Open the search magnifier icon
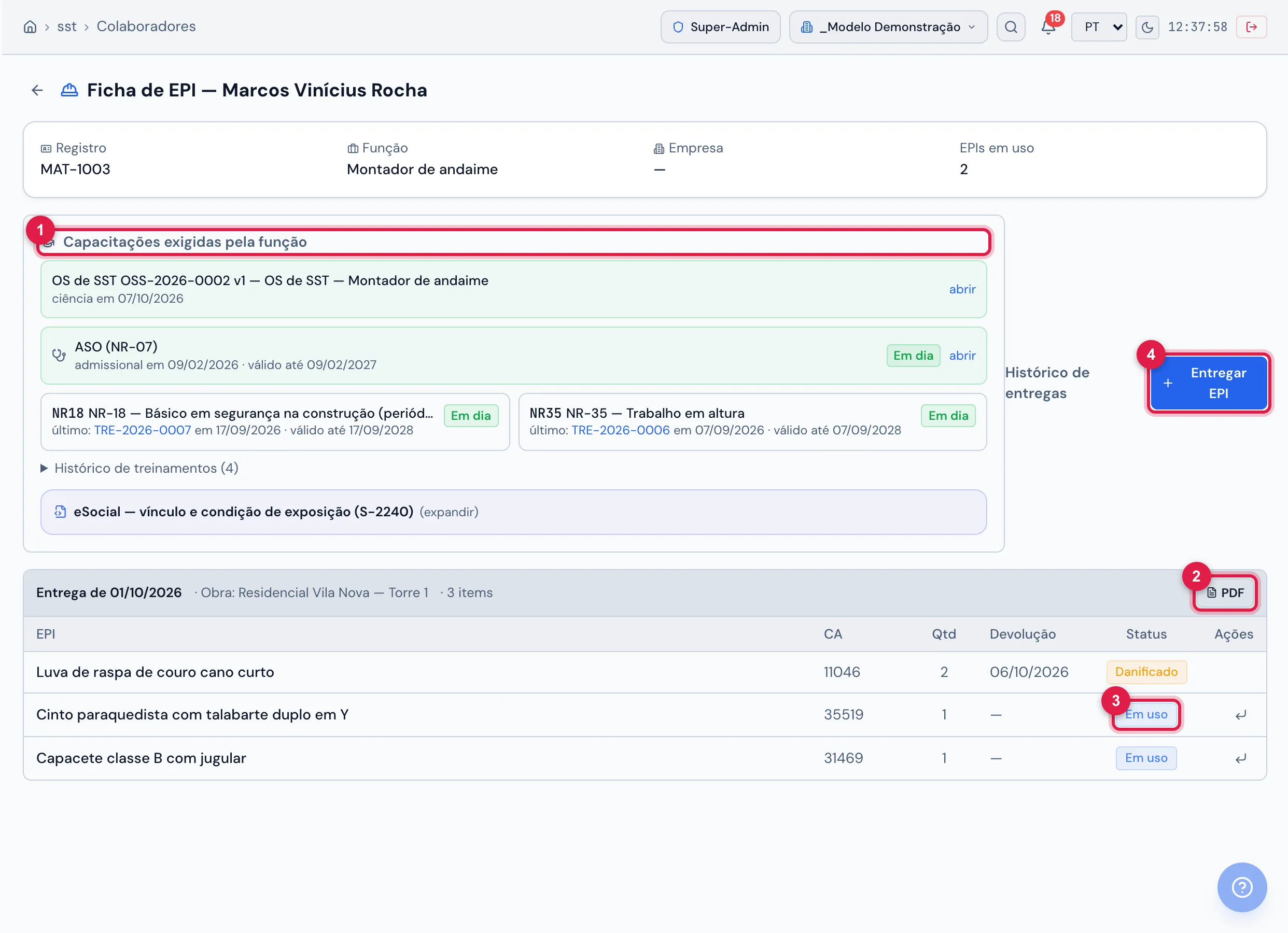The height and width of the screenshot is (933, 1288). tap(1011, 26)
